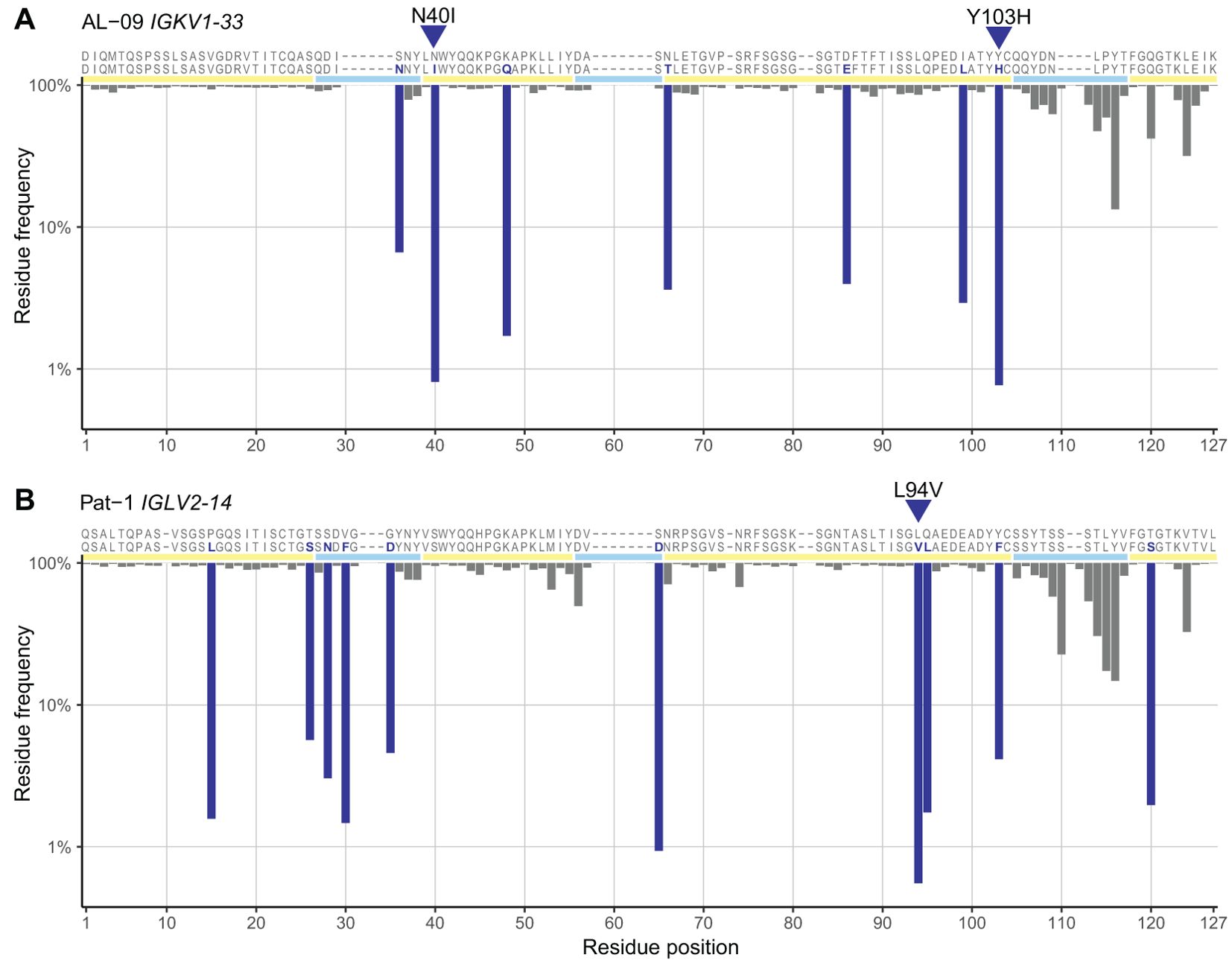
Task: Click the N40I triangle marker in panel A
Action: (x=433, y=36)
